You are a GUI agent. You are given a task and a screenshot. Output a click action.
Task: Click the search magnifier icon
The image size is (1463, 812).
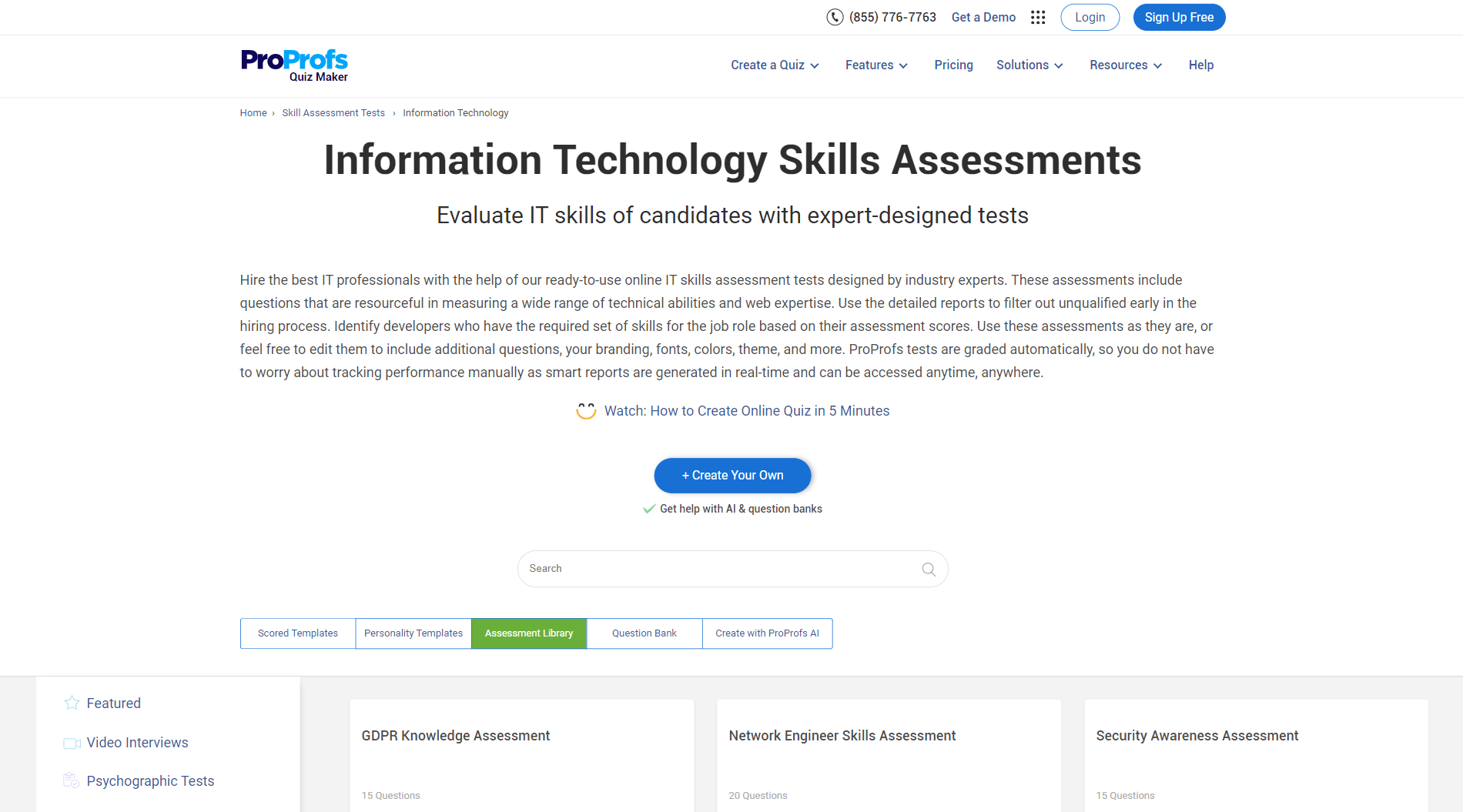click(929, 569)
